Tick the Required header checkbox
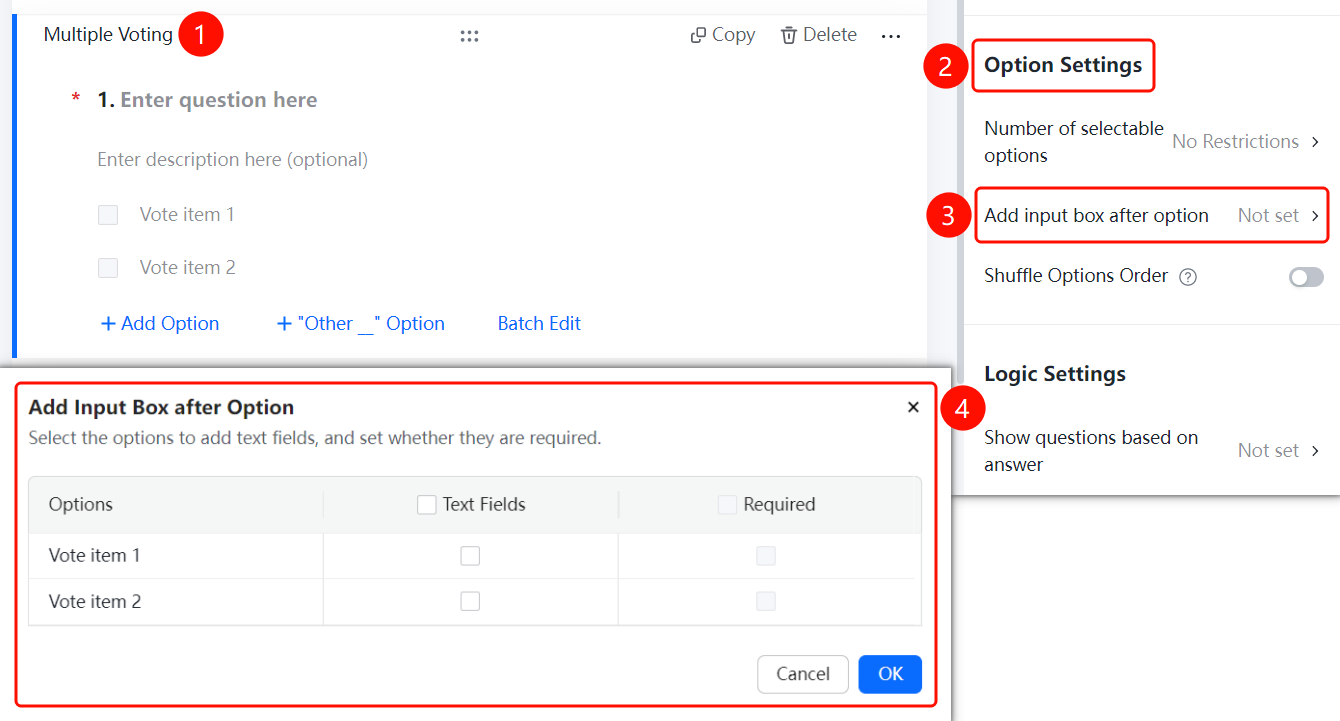Image resolution: width=1340 pixels, height=721 pixels. click(727, 505)
